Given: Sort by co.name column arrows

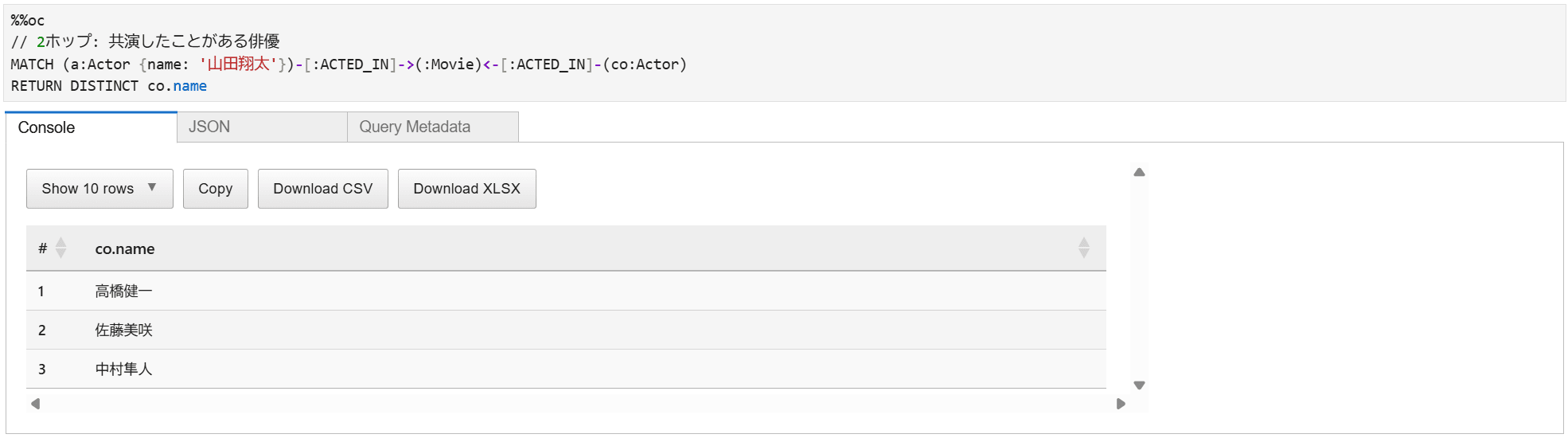Looking at the screenshot, I should pos(1083,248).
